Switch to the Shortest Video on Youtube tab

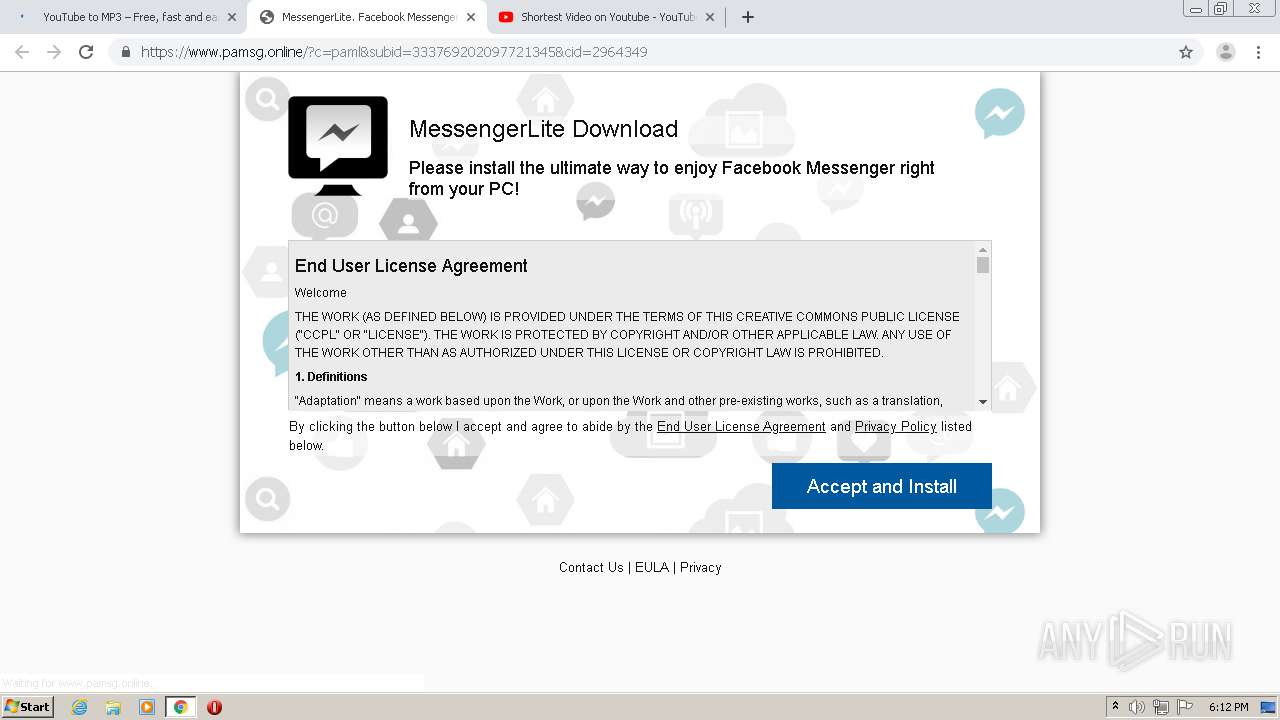(608, 17)
